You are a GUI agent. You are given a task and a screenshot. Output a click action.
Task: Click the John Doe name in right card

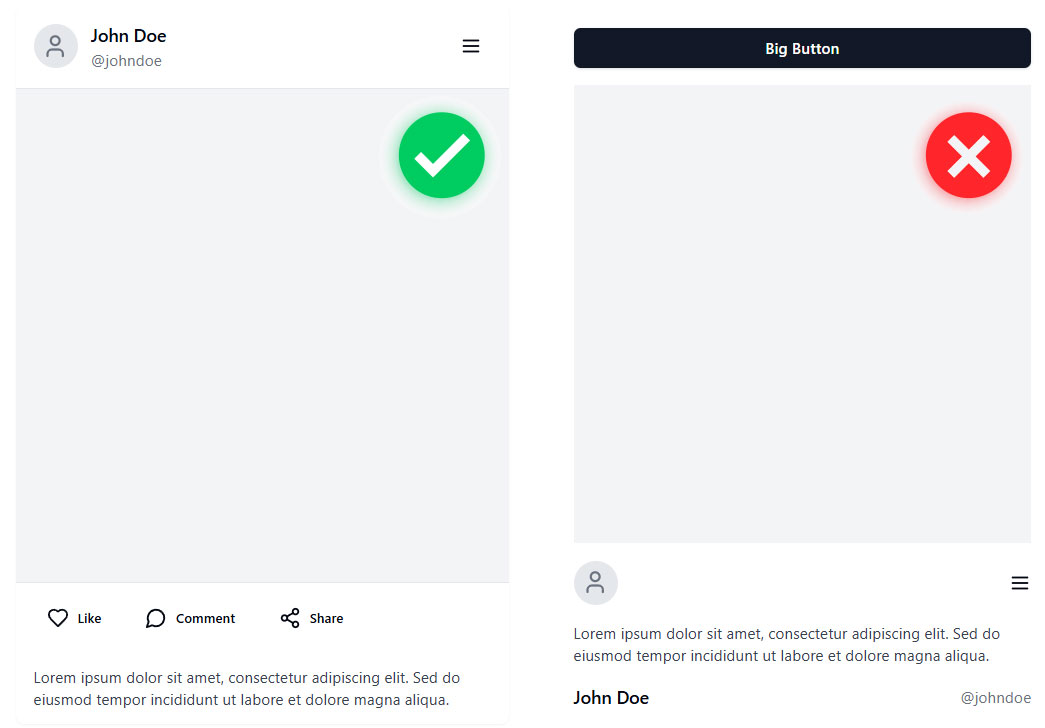click(611, 698)
